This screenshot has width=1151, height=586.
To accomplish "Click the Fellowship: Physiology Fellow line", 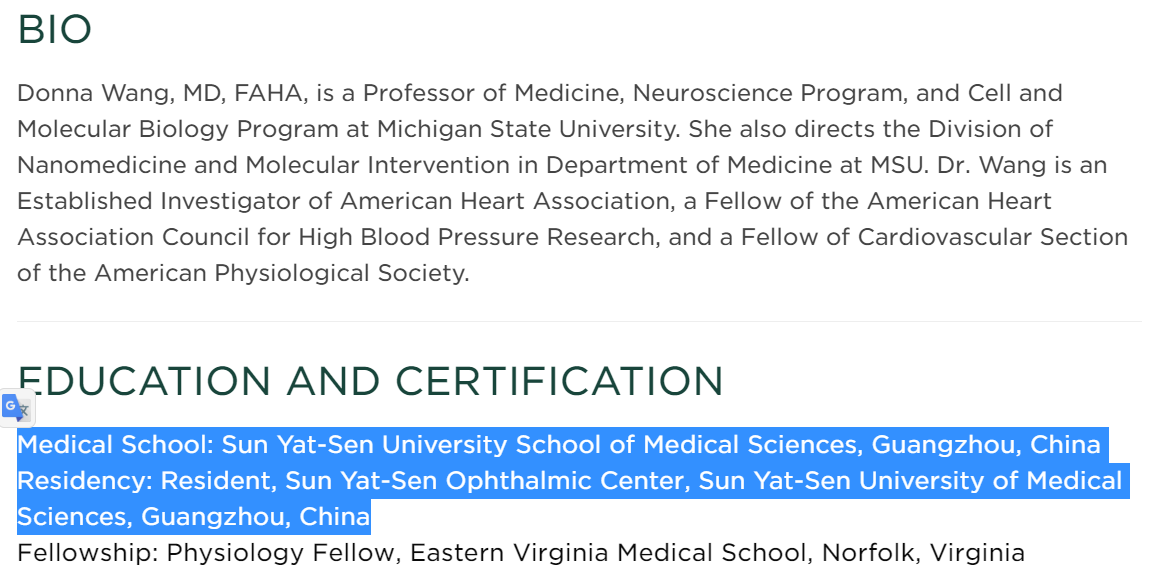I will (521, 552).
